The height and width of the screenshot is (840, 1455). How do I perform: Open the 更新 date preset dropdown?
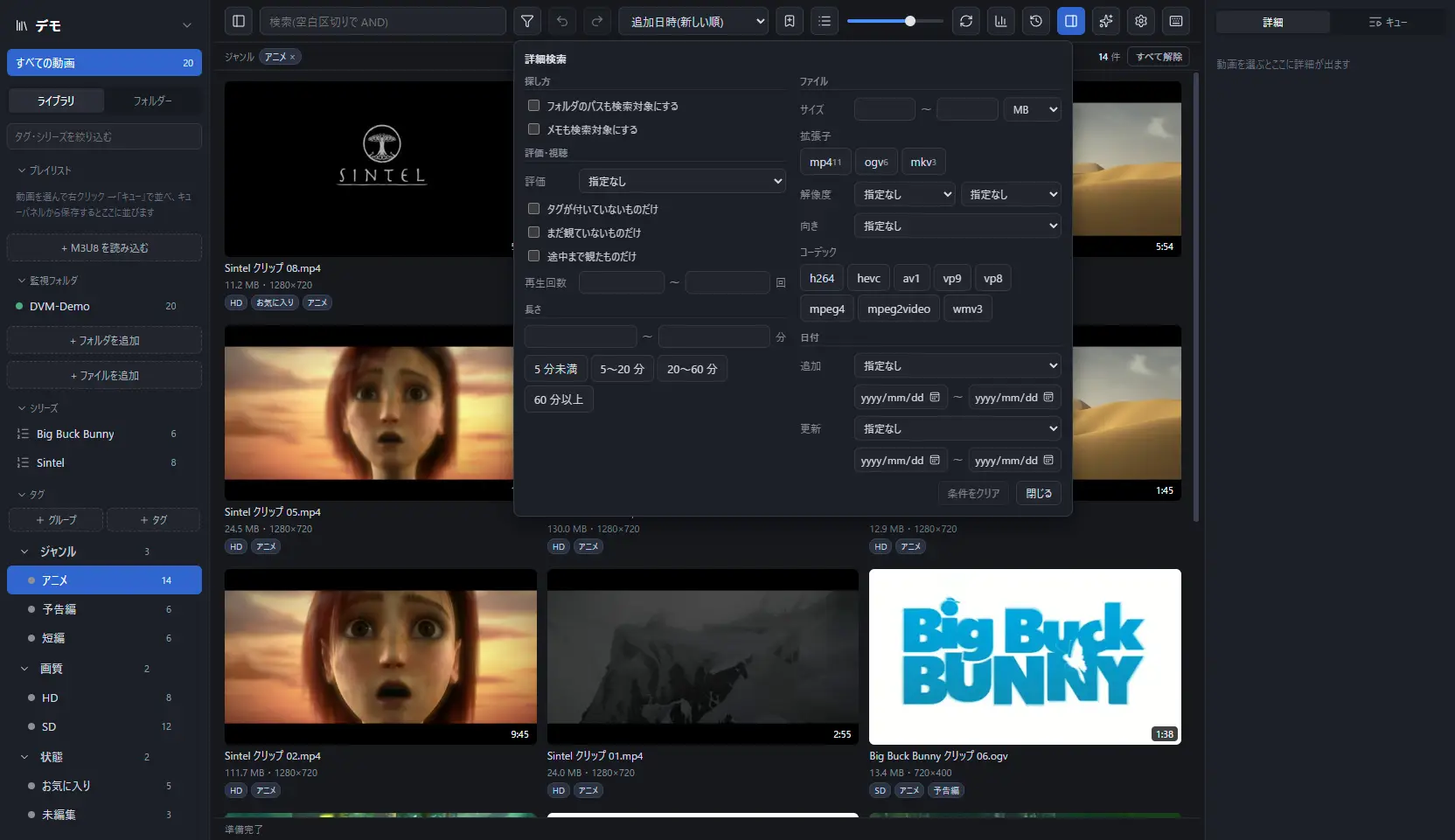(x=957, y=428)
